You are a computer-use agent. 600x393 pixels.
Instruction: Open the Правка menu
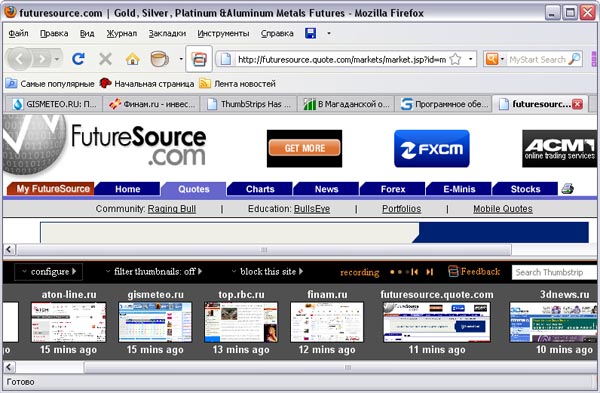tap(54, 33)
